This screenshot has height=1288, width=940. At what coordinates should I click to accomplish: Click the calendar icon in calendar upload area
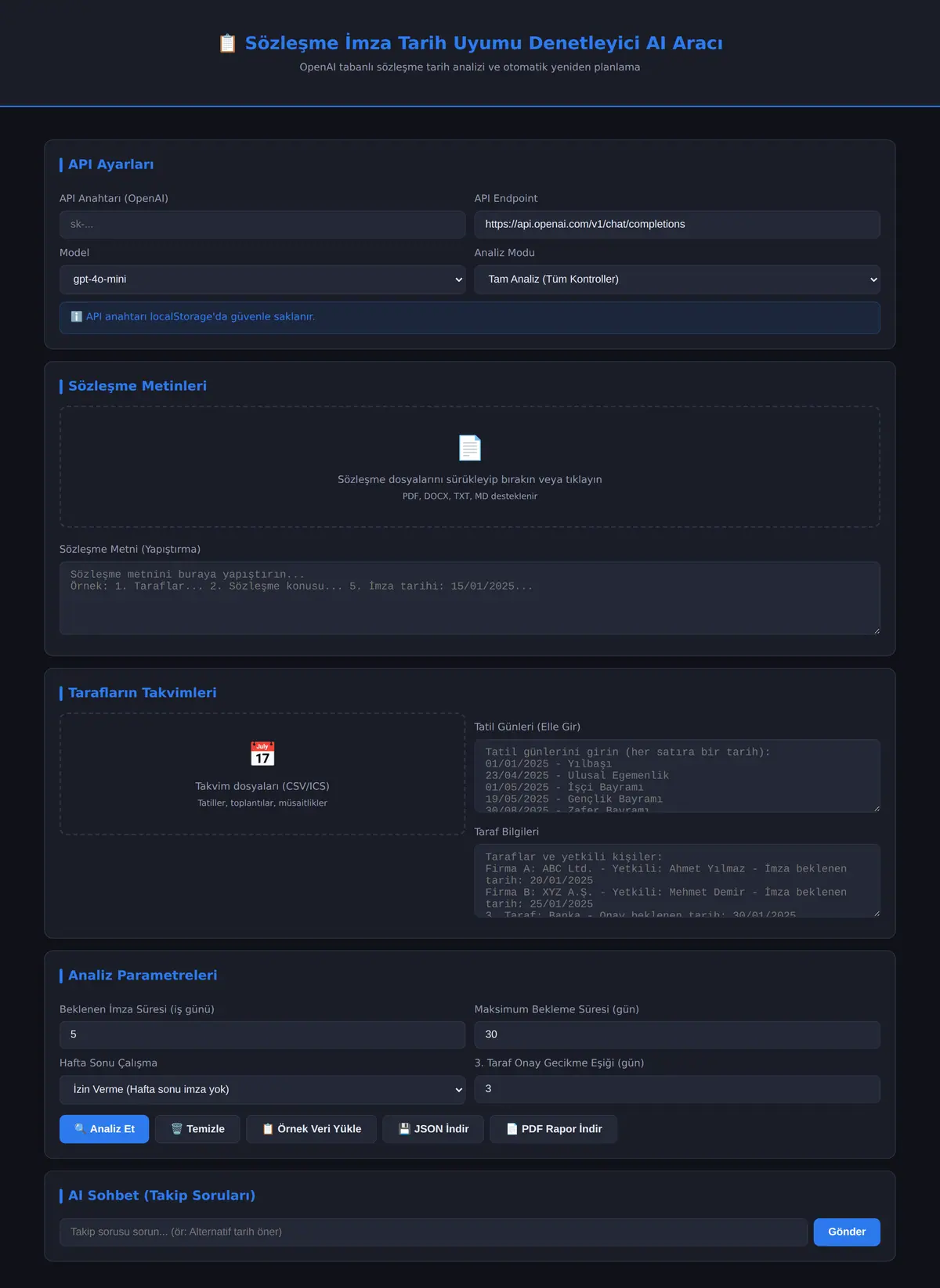(262, 754)
